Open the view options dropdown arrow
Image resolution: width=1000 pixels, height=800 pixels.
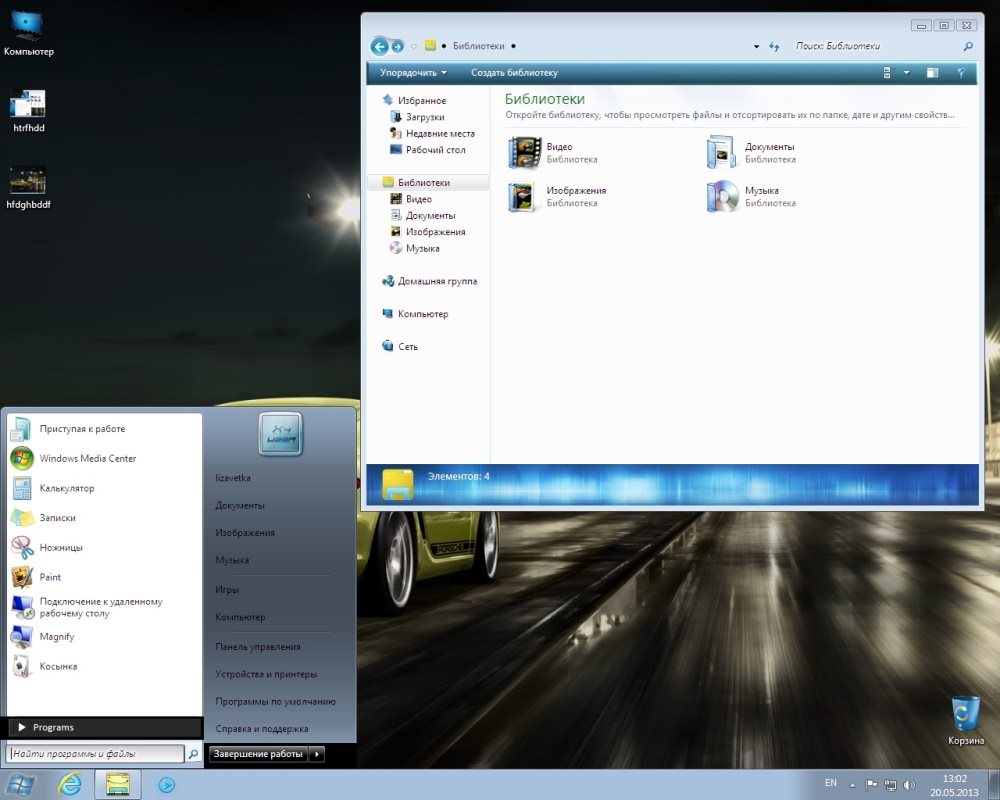907,73
